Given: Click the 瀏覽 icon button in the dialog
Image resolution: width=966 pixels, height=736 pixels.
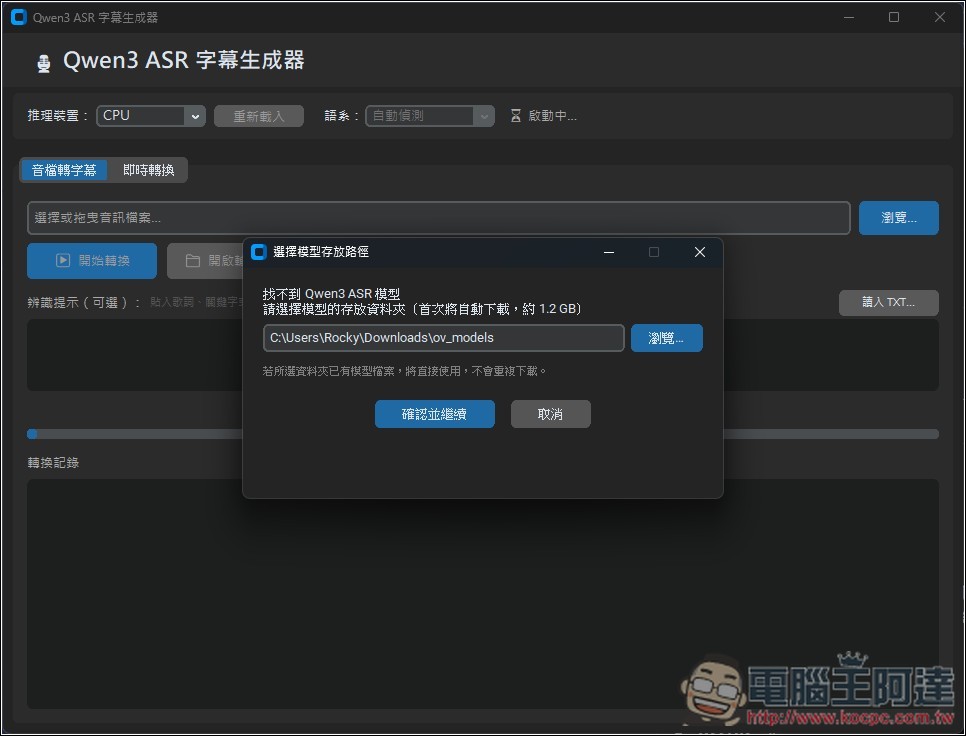Looking at the screenshot, I should click(x=666, y=338).
